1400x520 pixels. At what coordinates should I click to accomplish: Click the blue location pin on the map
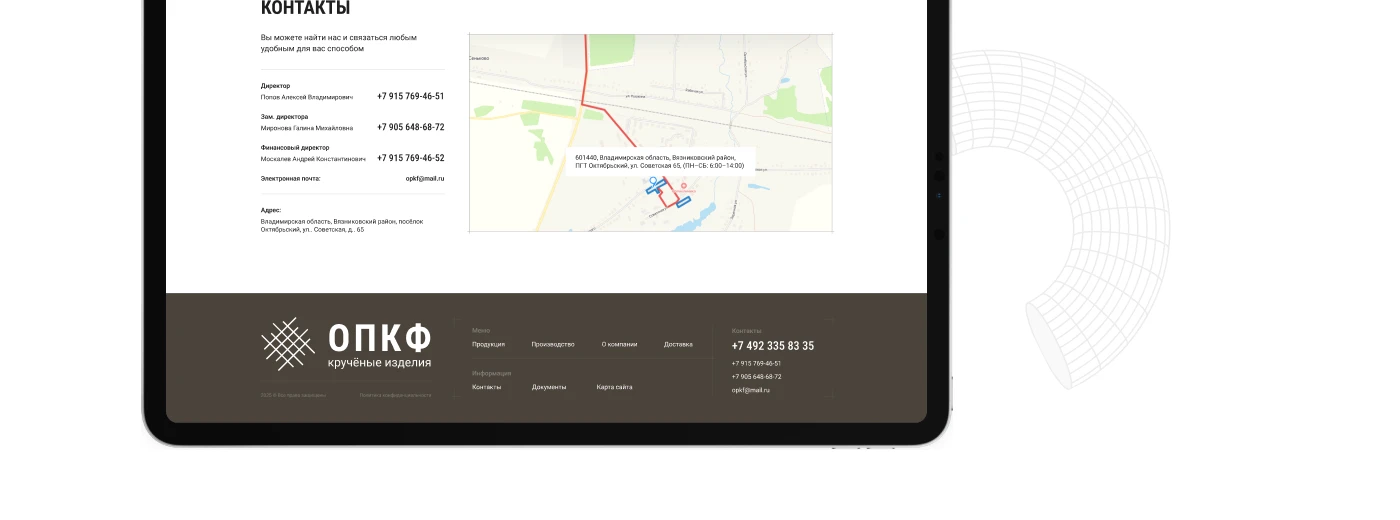click(653, 182)
